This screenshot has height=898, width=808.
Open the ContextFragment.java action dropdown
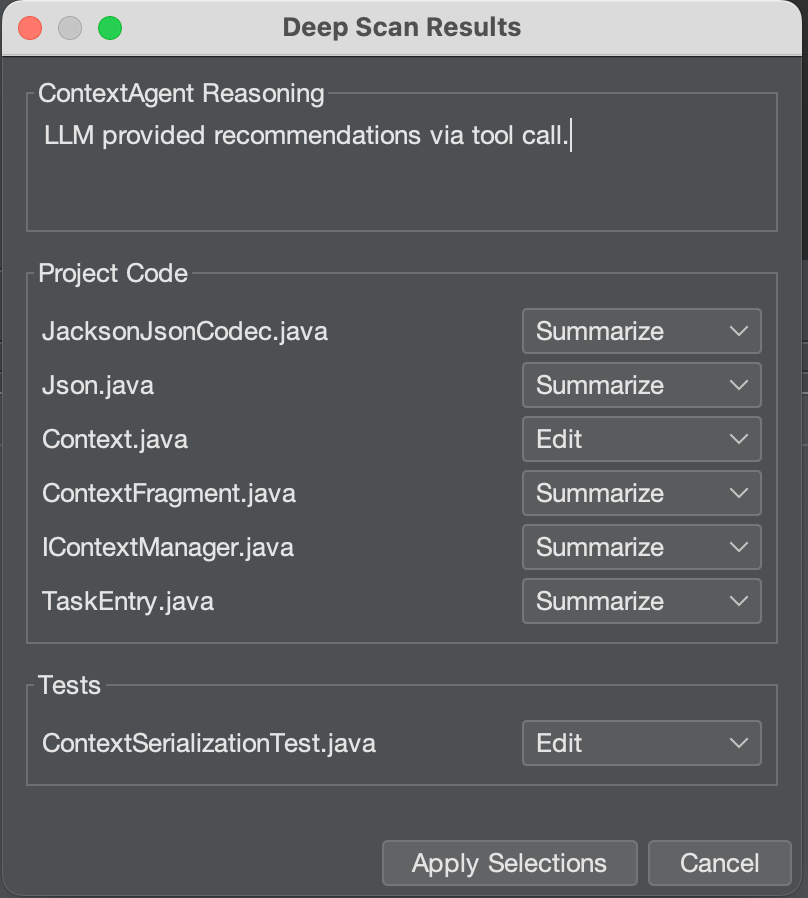pyautogui.click(x=641, y=493)
